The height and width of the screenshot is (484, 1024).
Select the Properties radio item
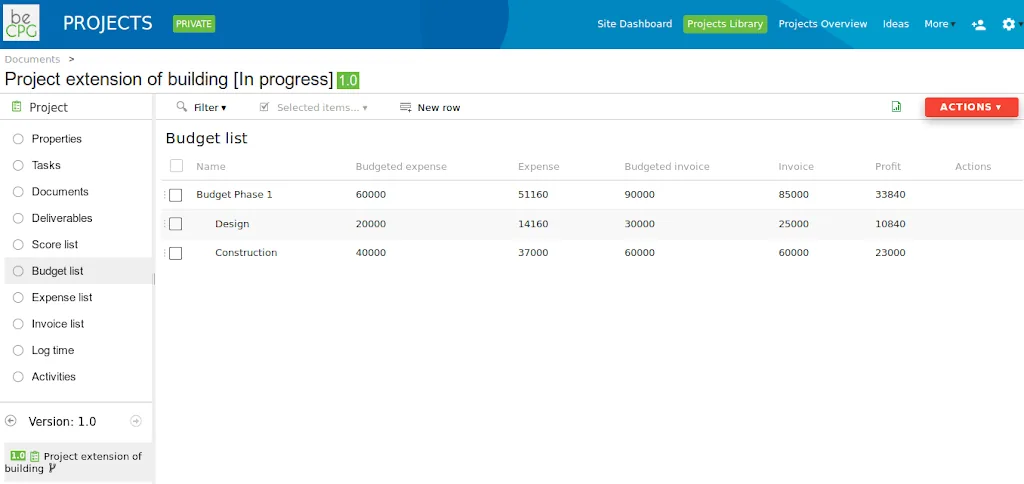[x=18, y=139]
